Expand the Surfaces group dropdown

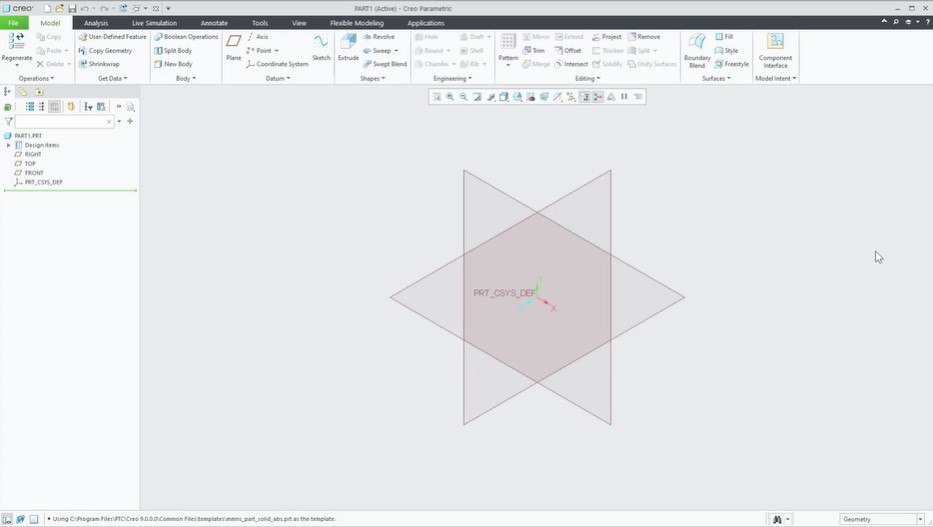tap(716, 79)
